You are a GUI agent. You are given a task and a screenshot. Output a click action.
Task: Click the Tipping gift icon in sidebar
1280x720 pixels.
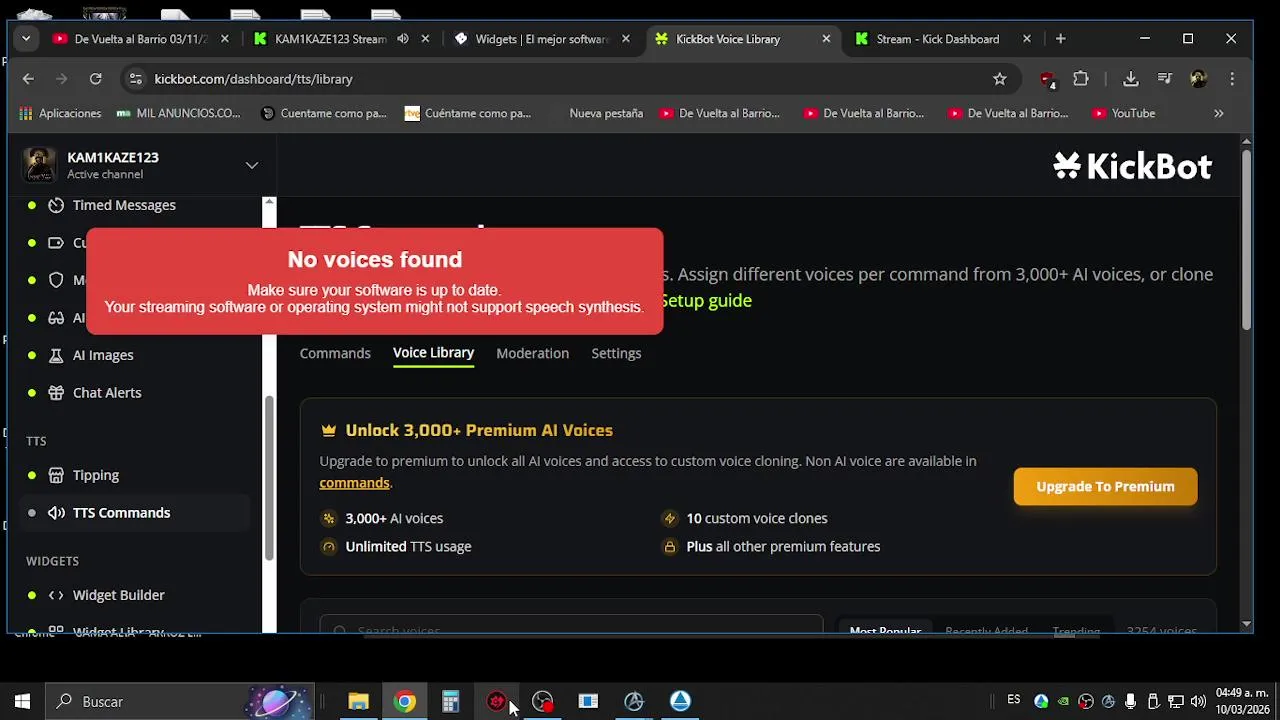56,475
